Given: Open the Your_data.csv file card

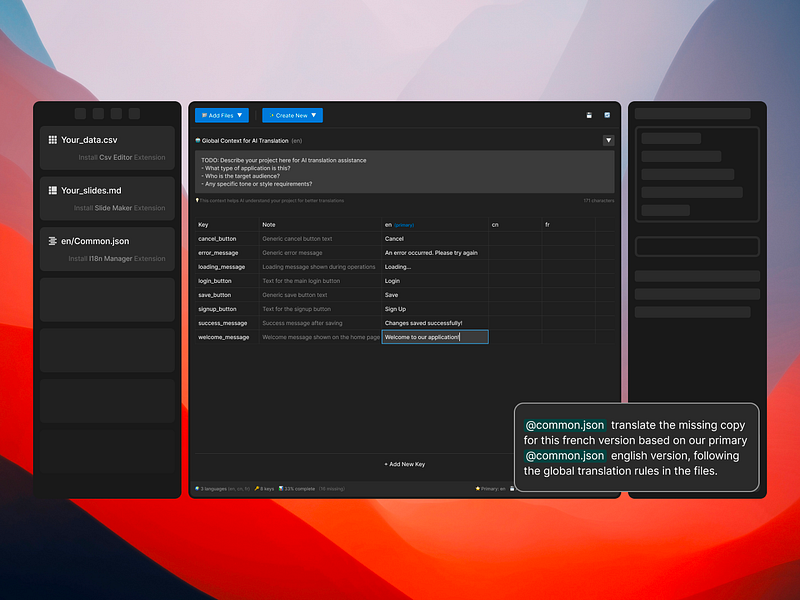Looking at the screenshot, I should click(107, 148).
